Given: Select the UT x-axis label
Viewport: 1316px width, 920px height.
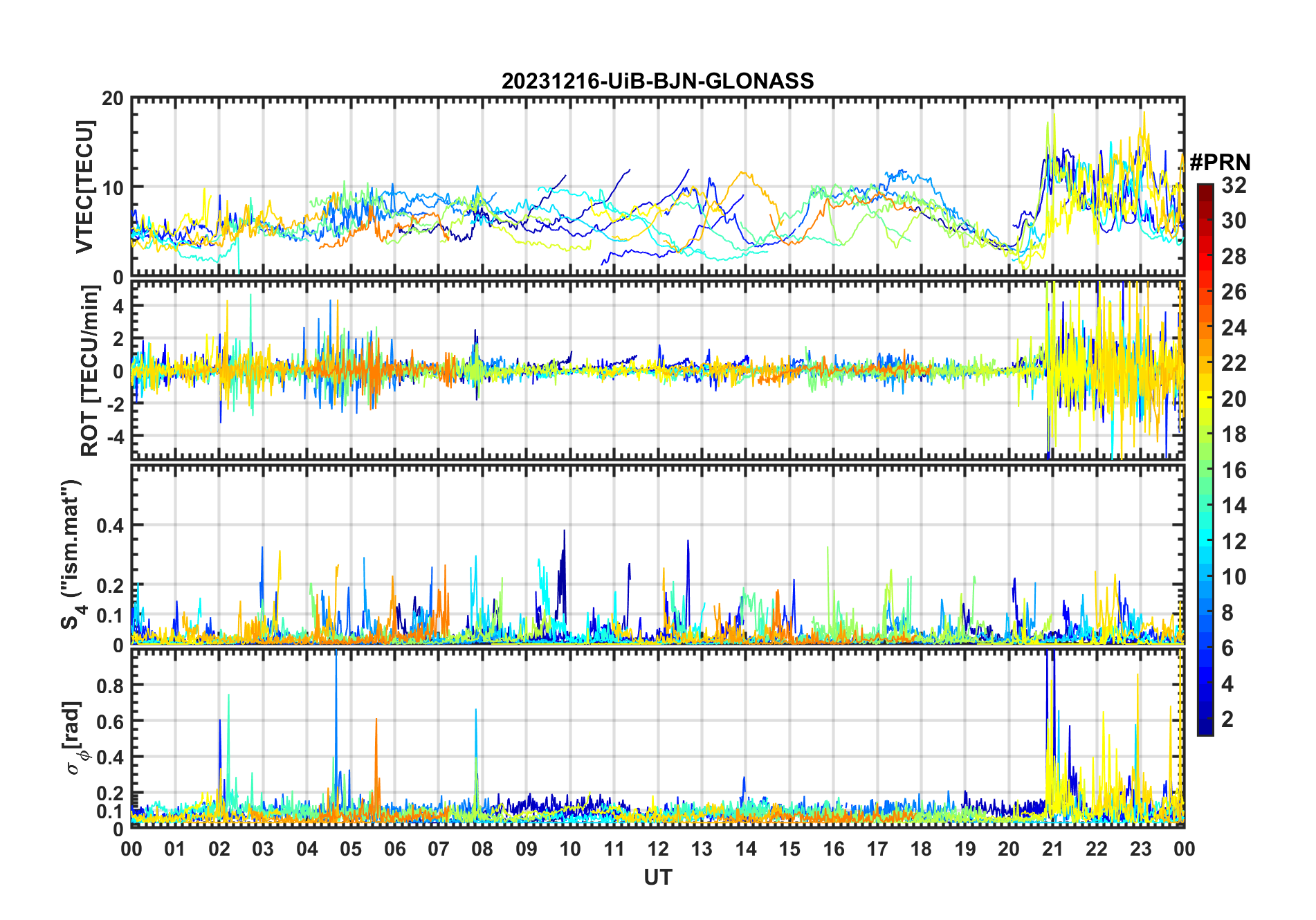Looking at the screenshot, I should pos(657,877).
